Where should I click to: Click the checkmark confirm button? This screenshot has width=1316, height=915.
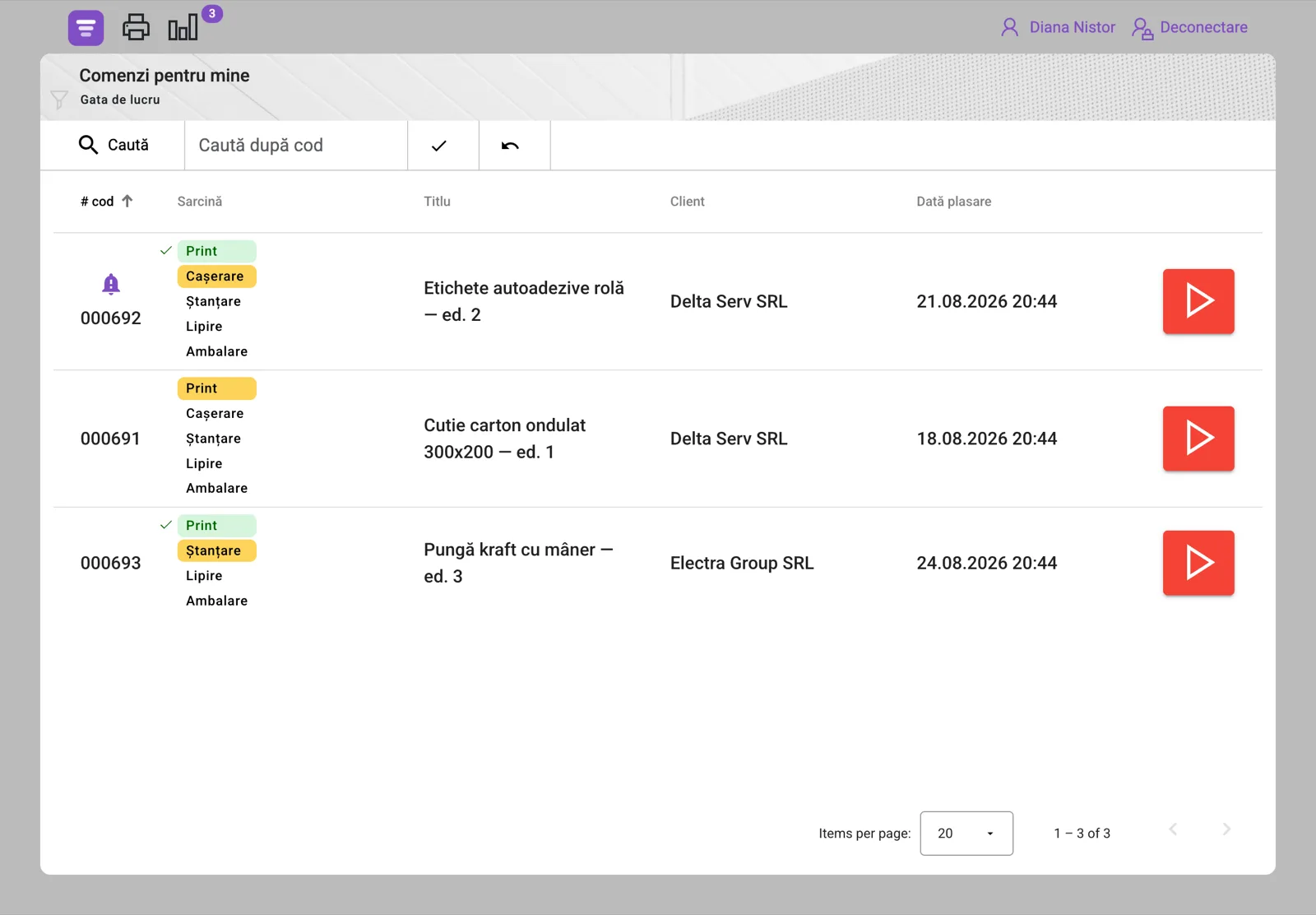439,146
